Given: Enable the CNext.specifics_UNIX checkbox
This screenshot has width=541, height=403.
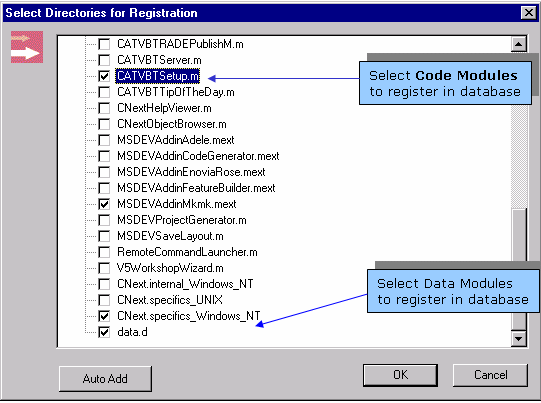Looking at the screenshot, I should pyautogui.click(x=104, y=300).
